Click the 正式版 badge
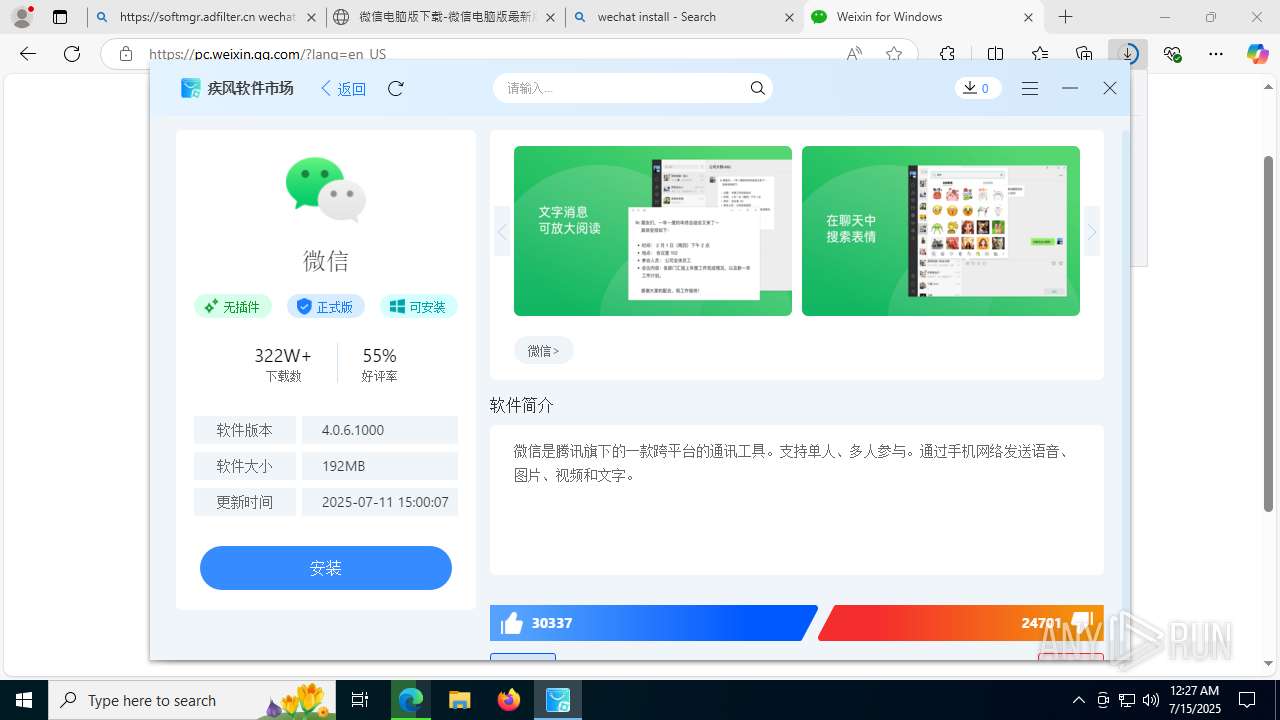Screen dimensions: 1280x720 (326, 307)
